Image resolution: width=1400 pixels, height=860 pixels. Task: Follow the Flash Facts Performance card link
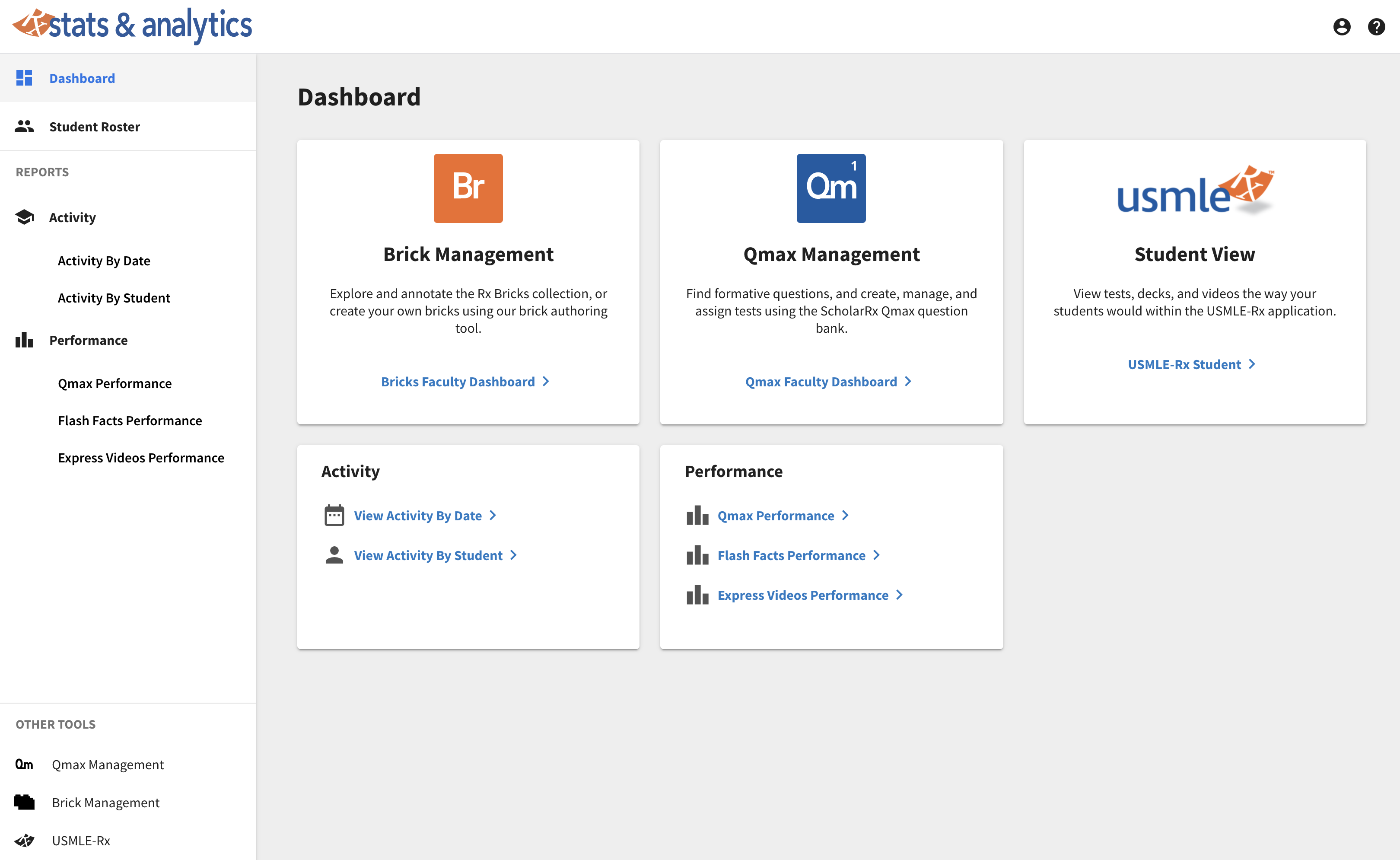pyautogui.click(x=799, y=555)
